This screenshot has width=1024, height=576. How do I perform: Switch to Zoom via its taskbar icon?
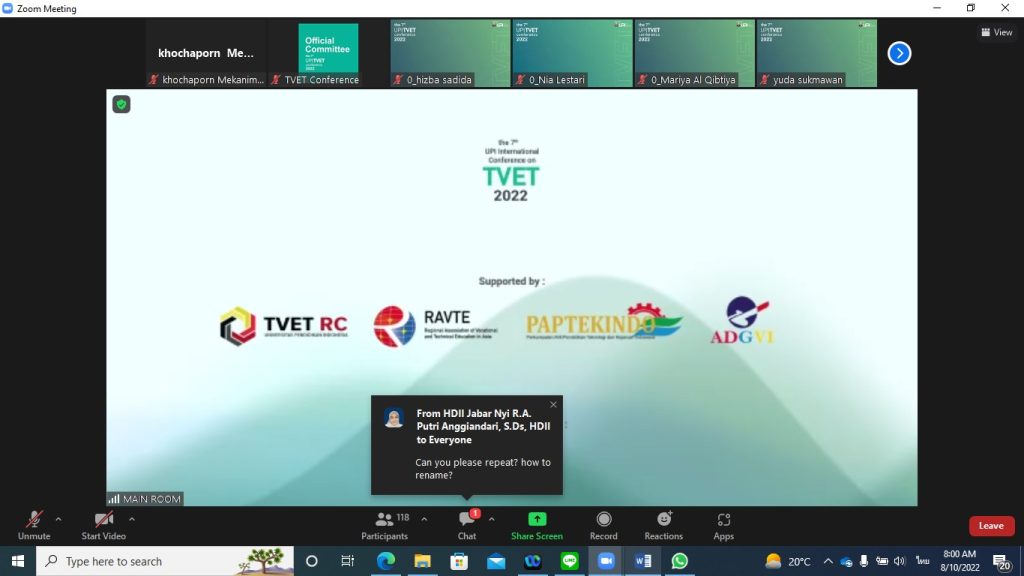click(606, 561)
